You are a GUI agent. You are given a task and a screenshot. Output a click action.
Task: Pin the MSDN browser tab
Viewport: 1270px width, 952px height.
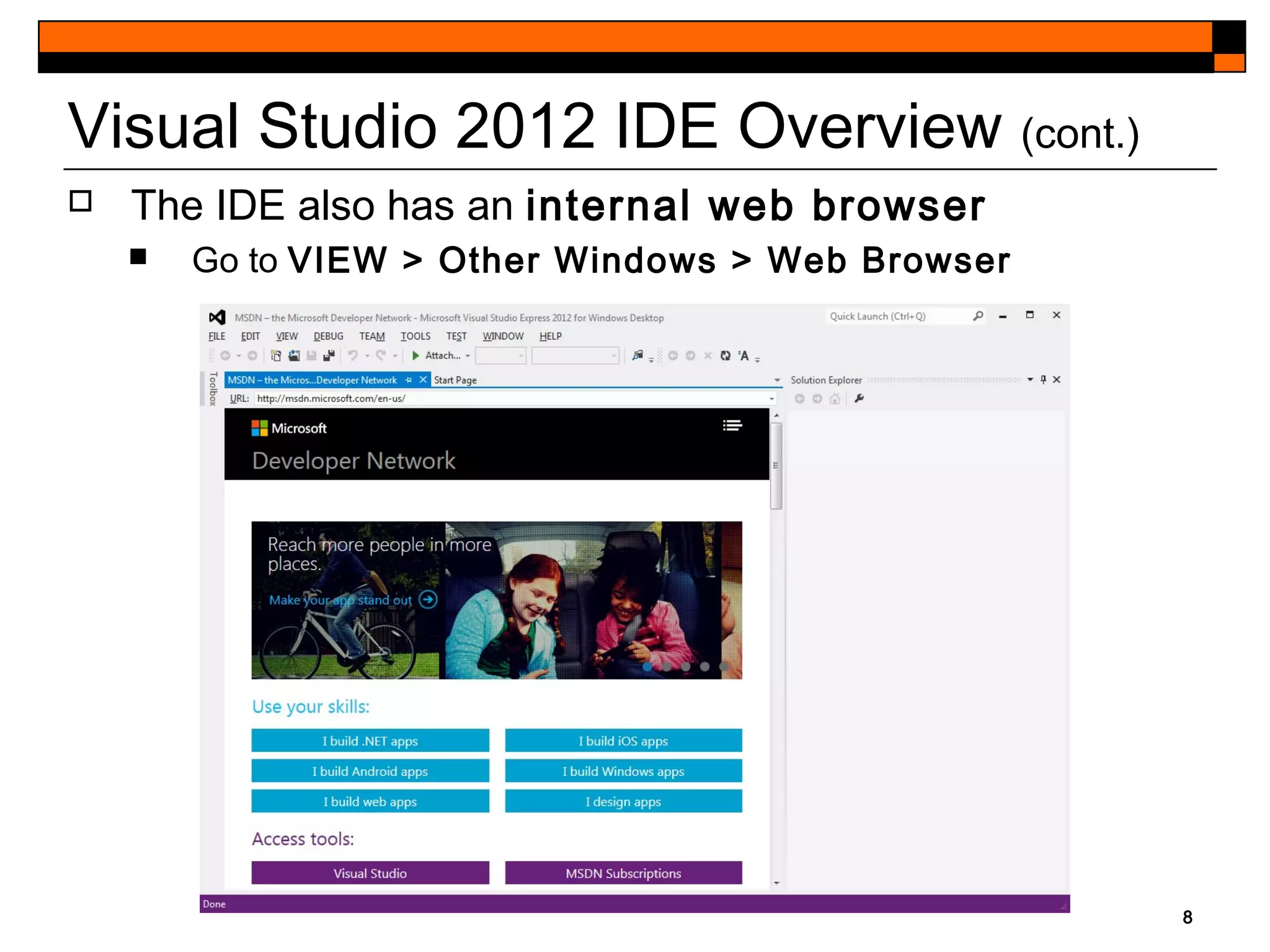tap(408, 380)
